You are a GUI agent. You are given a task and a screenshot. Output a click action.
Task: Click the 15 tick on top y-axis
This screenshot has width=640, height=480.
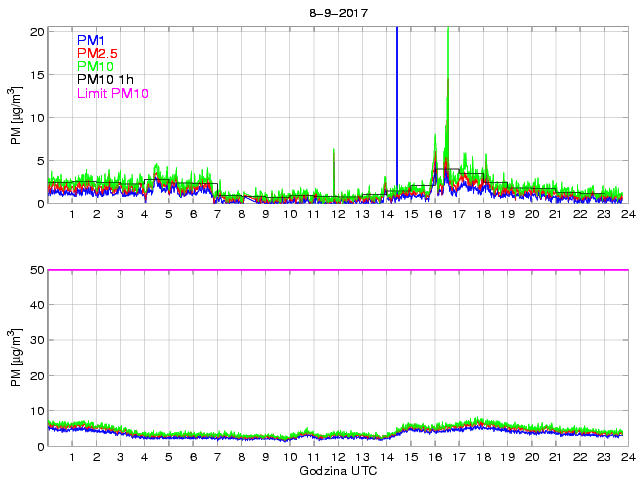point(35,75)
